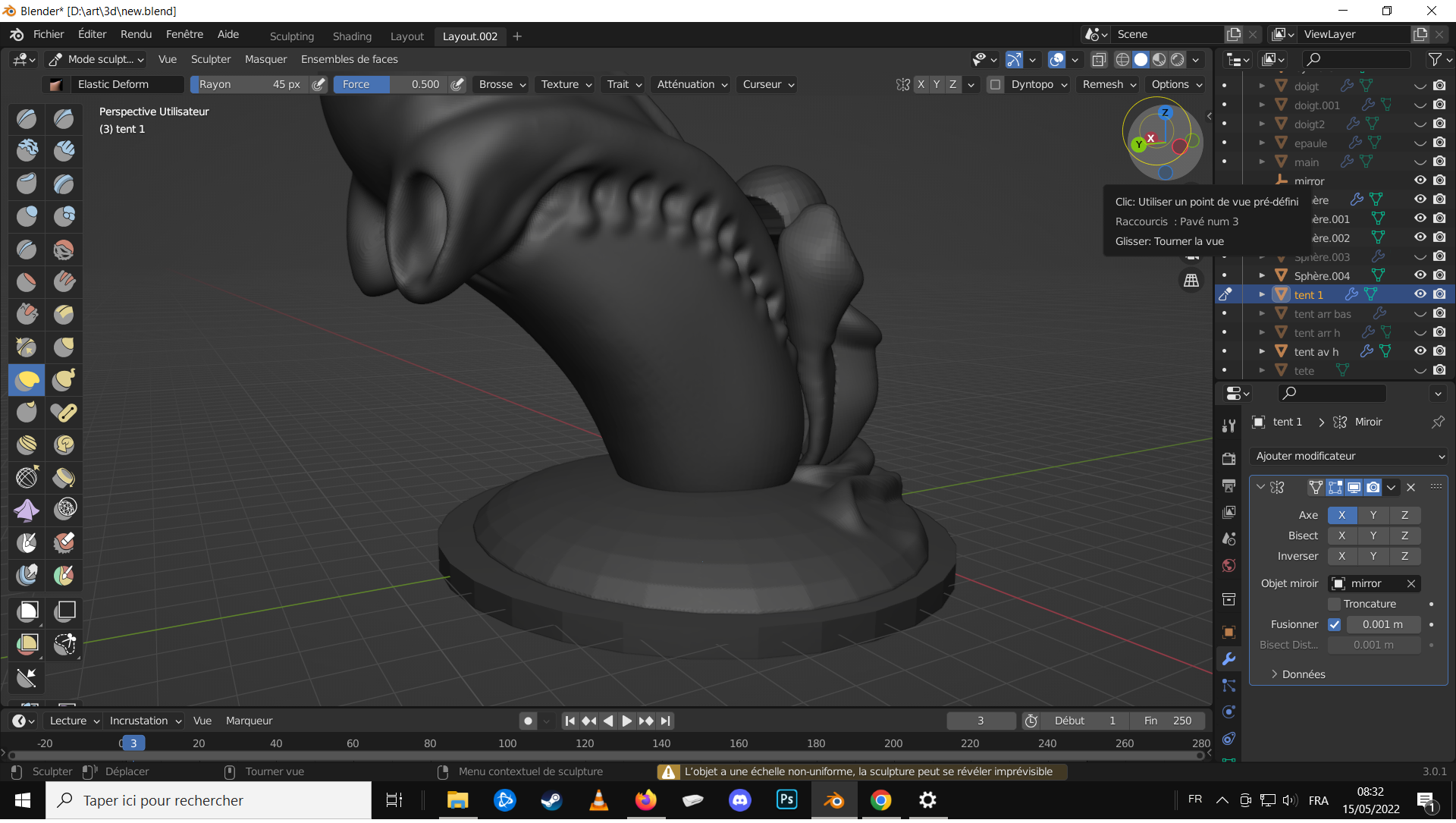Click the play animation button

point(626,721)
